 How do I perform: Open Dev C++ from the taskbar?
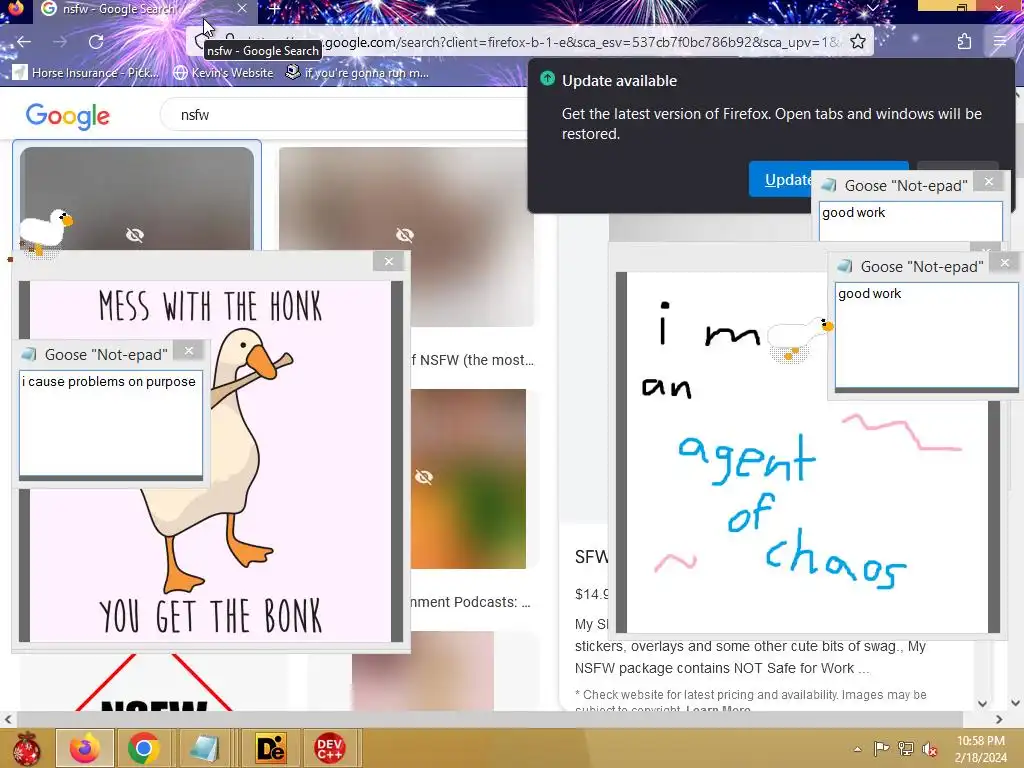330,748
